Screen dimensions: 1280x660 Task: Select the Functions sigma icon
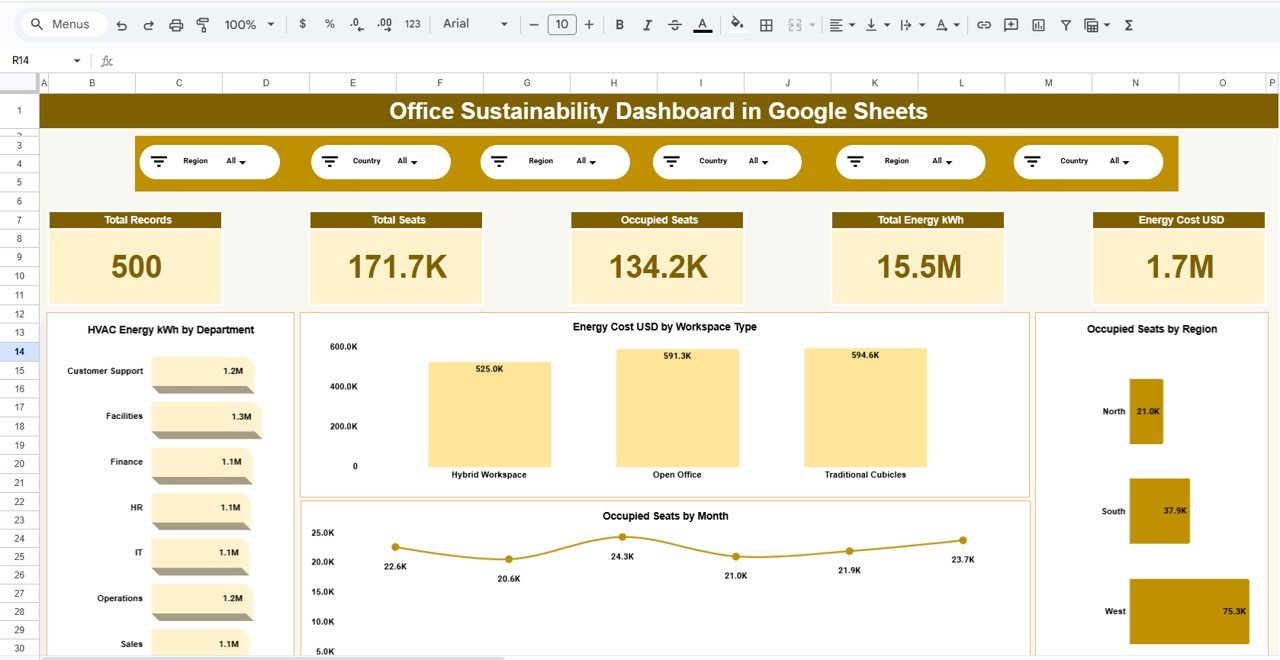pyautogui.click(x=1128, y=24)
